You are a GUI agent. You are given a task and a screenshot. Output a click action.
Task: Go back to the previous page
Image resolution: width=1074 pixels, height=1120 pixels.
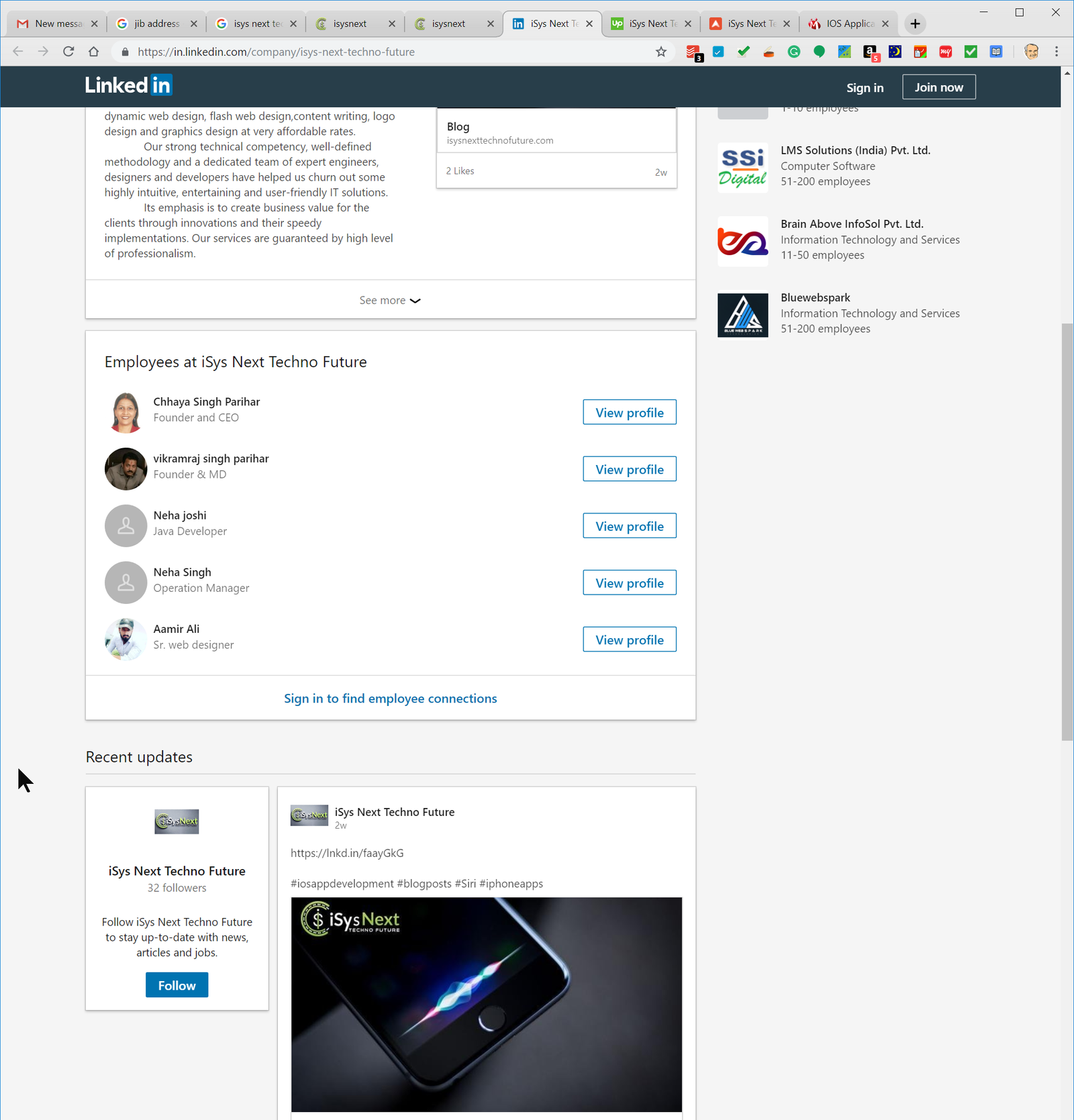(18, 52)
